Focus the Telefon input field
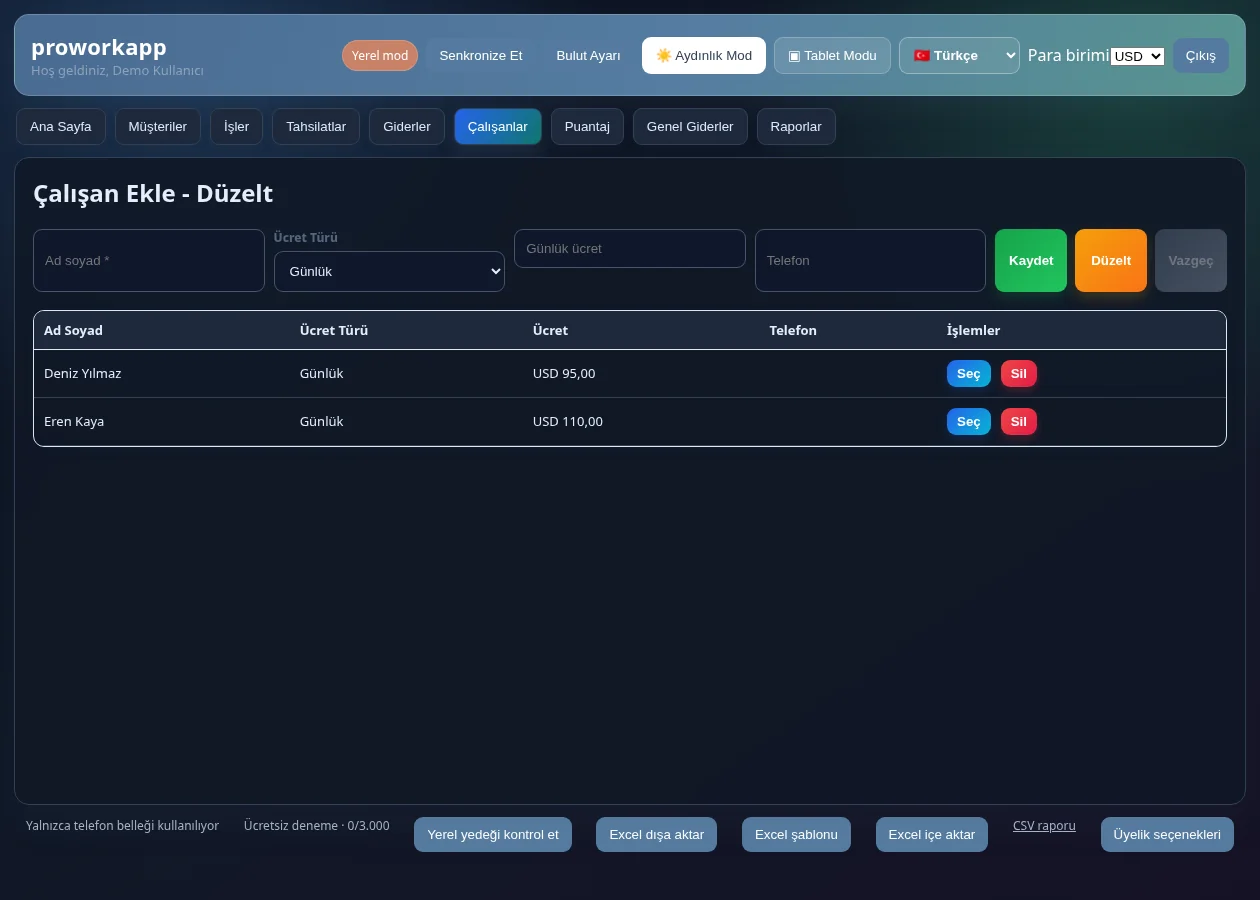This screenshot has width=1260, height=900. point(871,260)
